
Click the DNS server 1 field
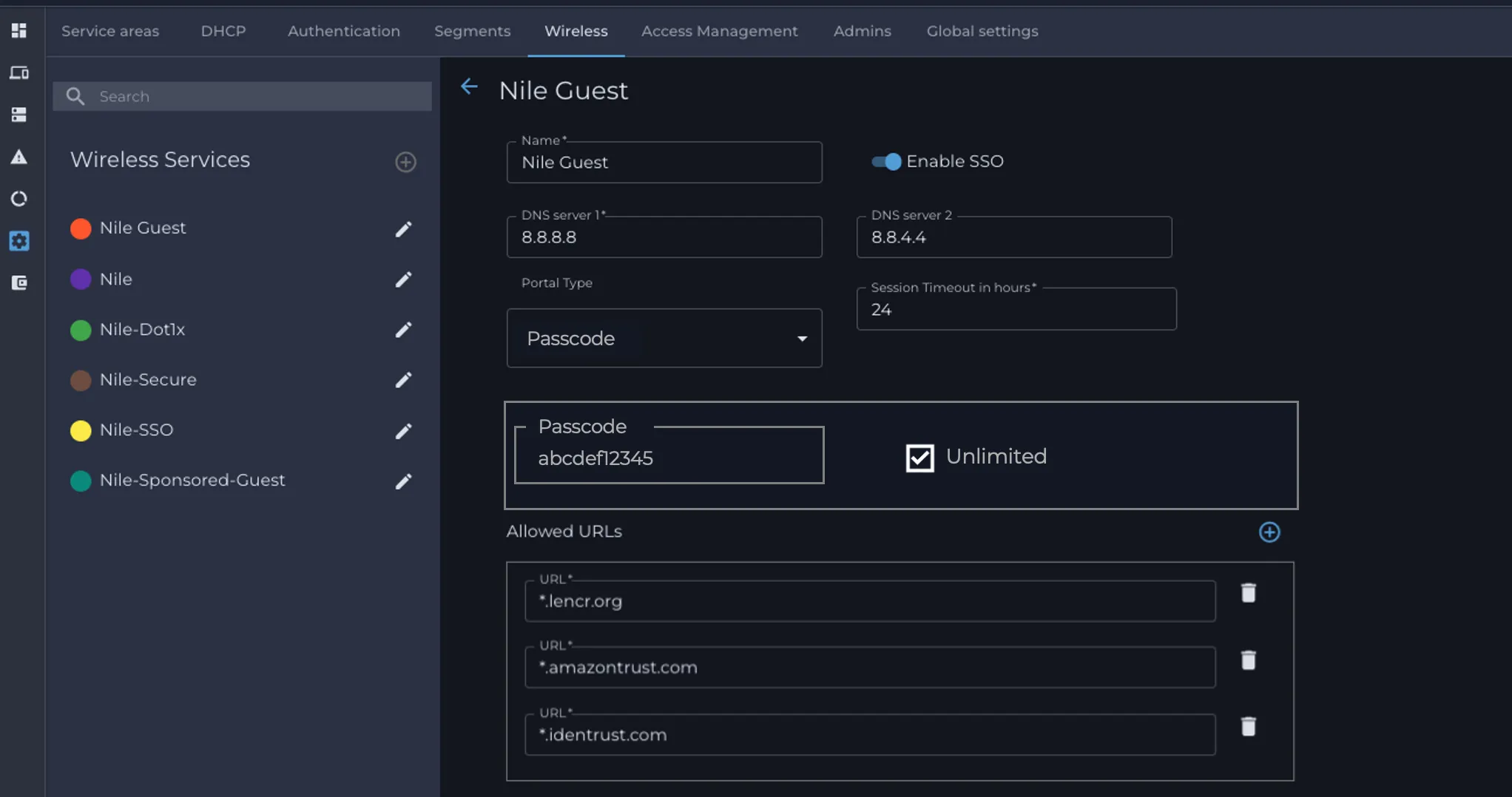click(664, 237)
